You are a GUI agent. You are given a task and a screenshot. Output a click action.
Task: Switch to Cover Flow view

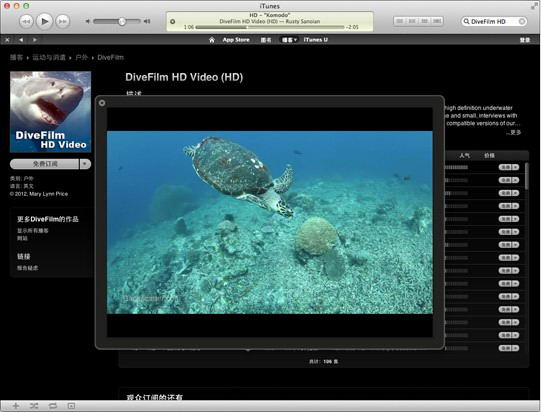coord(437,21)
